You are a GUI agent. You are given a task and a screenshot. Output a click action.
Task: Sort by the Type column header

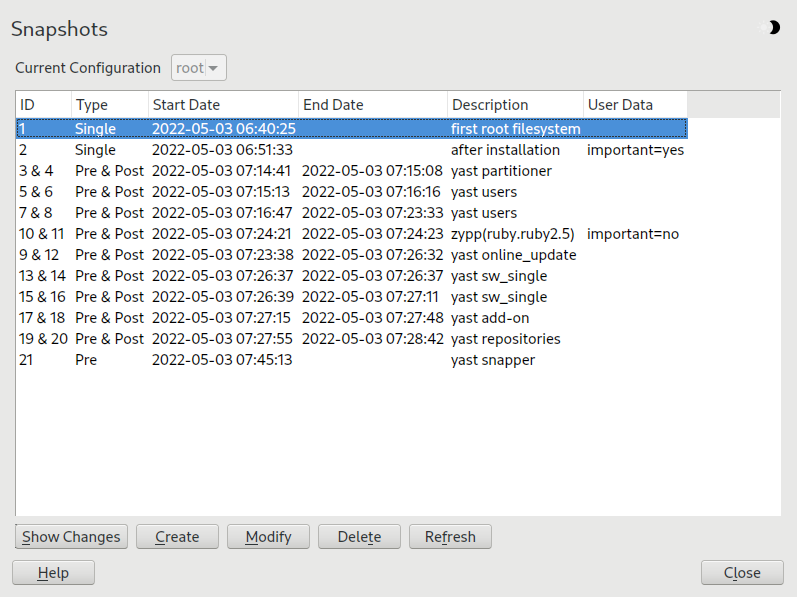109,104
